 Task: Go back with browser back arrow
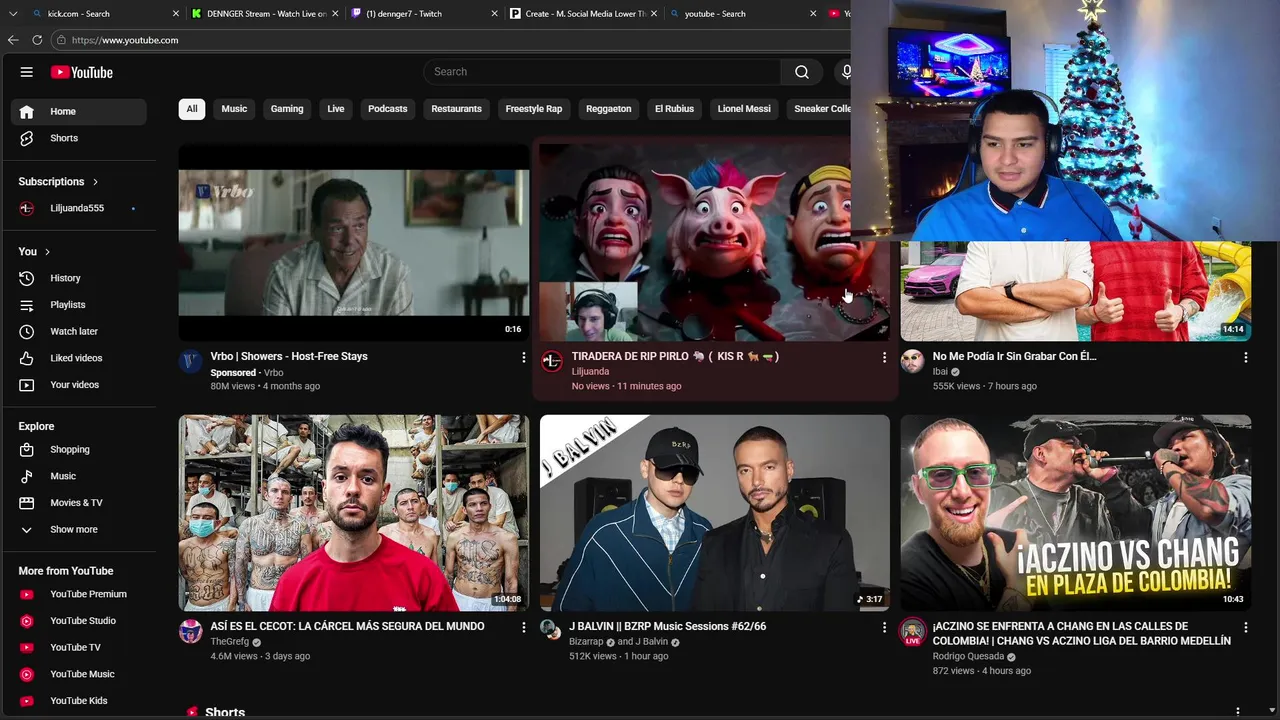13,40
